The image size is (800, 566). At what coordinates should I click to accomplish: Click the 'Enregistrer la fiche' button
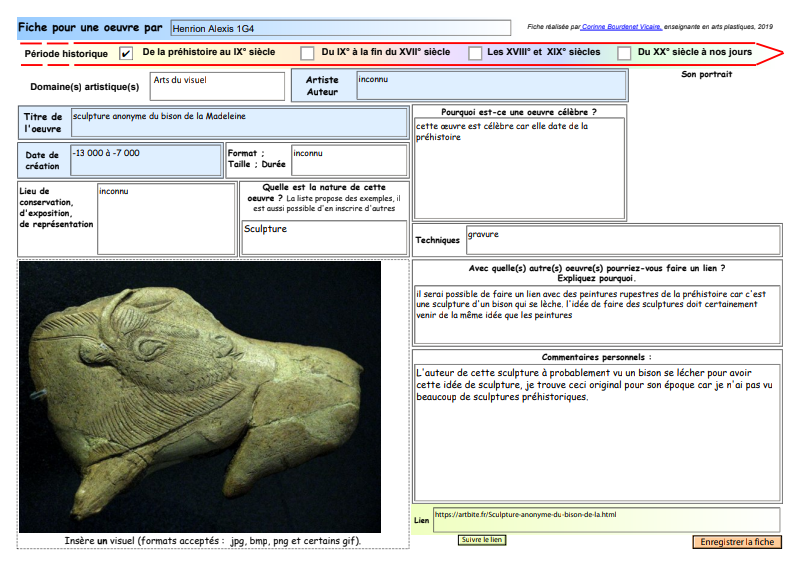tap(736, 542)
